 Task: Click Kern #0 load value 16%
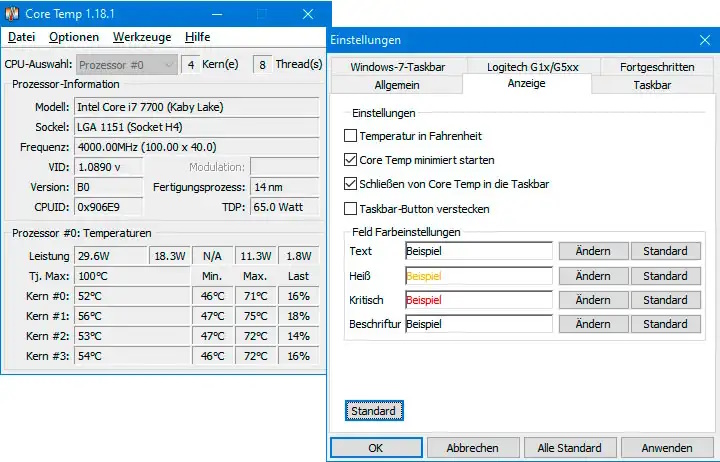click(x=298, y=296)
